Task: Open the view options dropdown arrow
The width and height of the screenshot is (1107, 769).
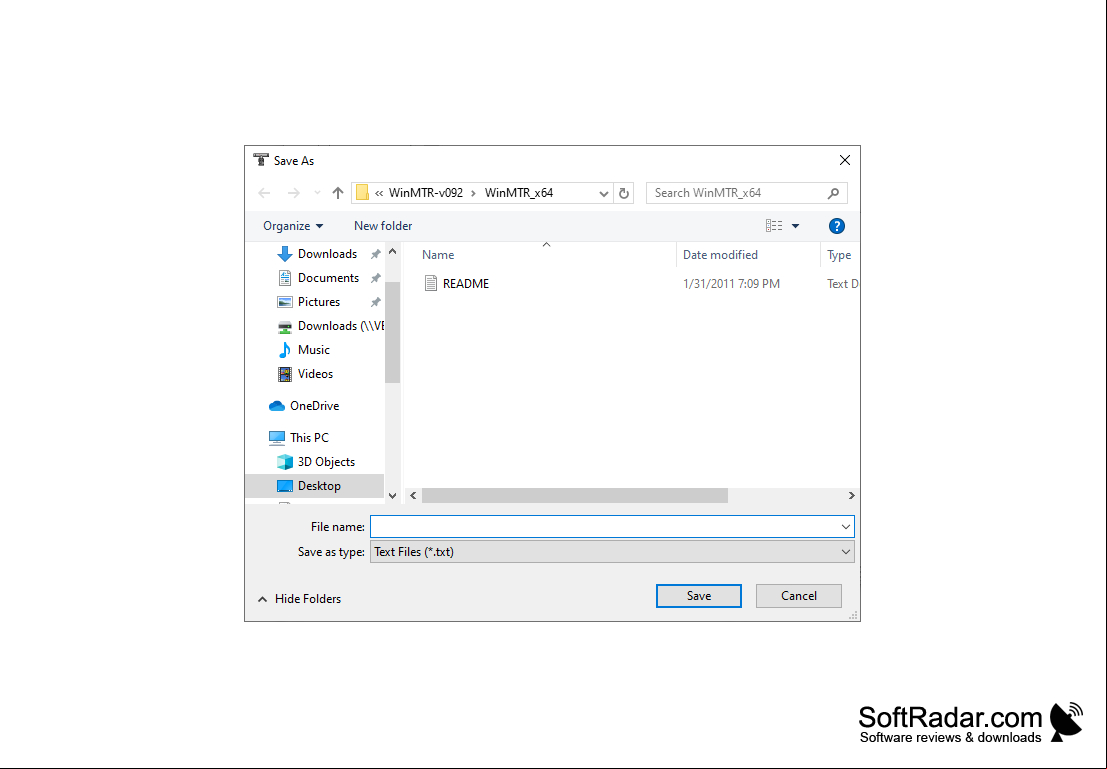Action: tap(796, 226)
